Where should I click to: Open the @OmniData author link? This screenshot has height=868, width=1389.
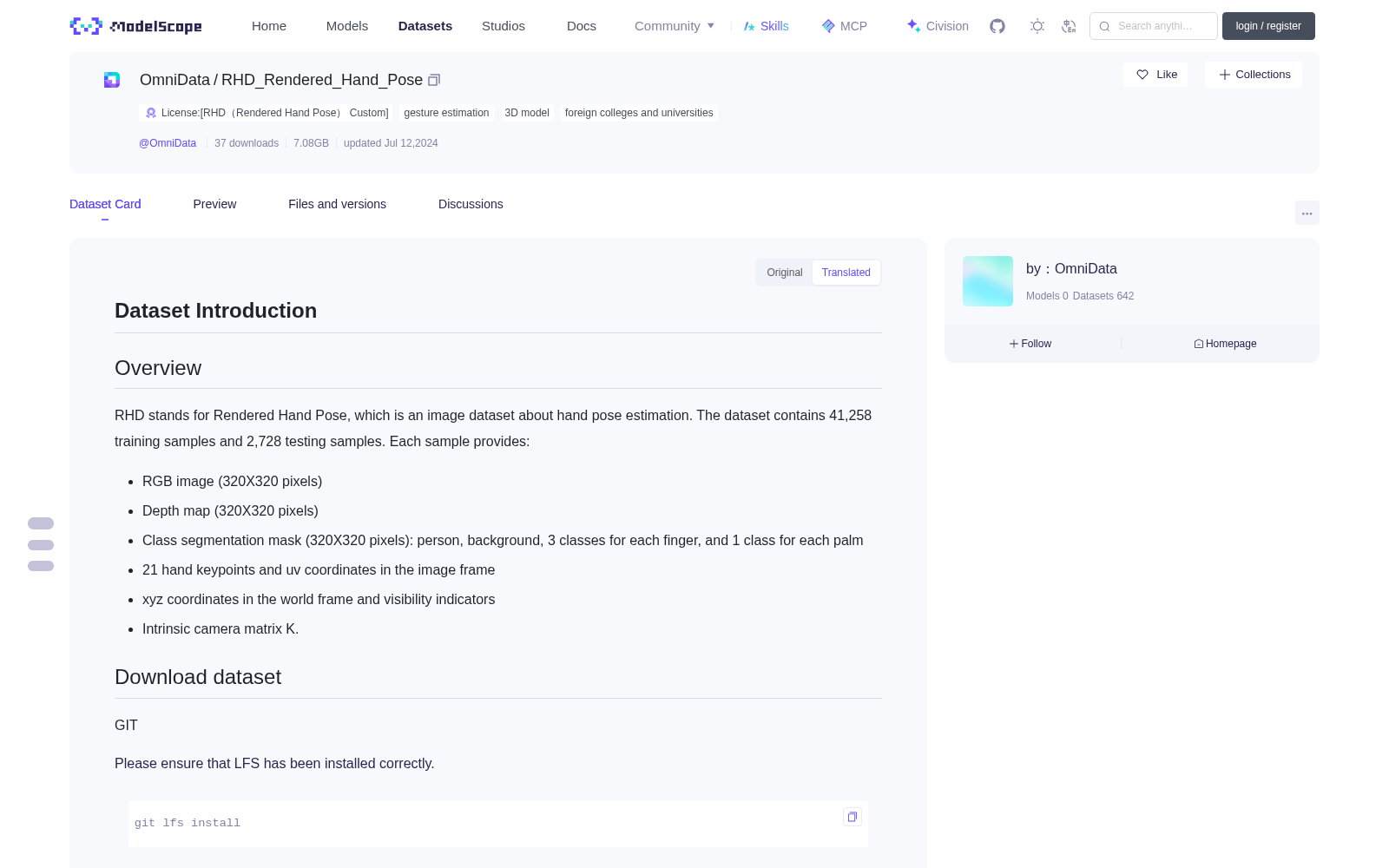pyautogui.click(x=168, y=143)
